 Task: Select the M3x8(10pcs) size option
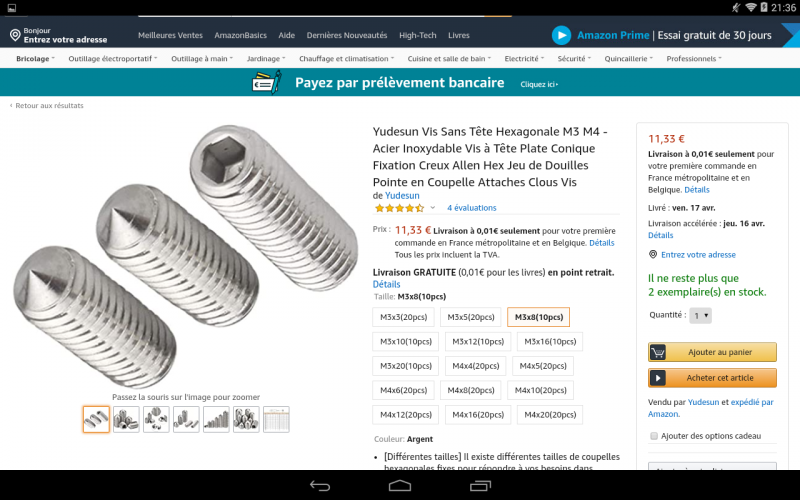coord(538,317)
